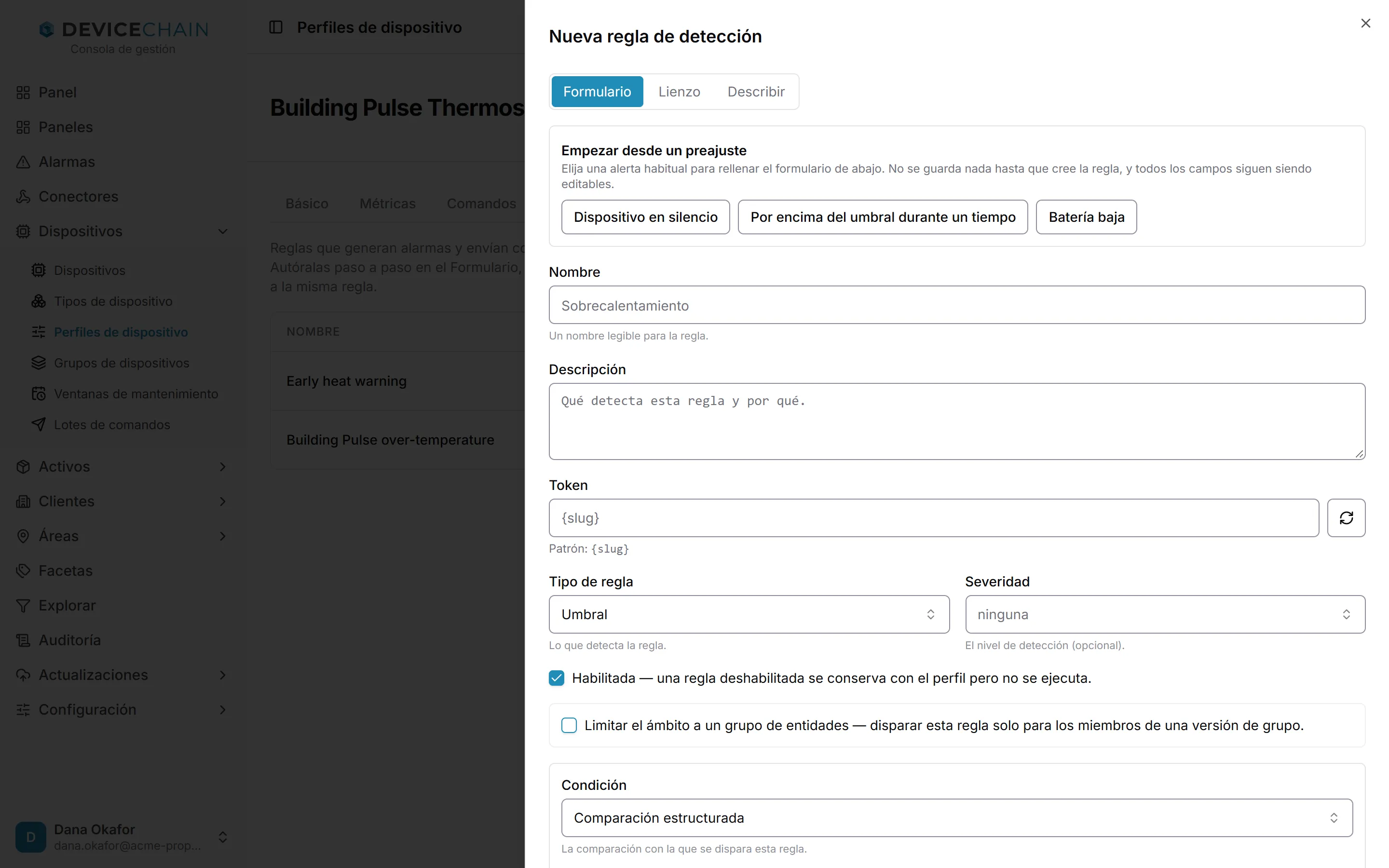Focus the Token input field
The width and height of the screenshot is (1389, 868).
tap(934, 518)
